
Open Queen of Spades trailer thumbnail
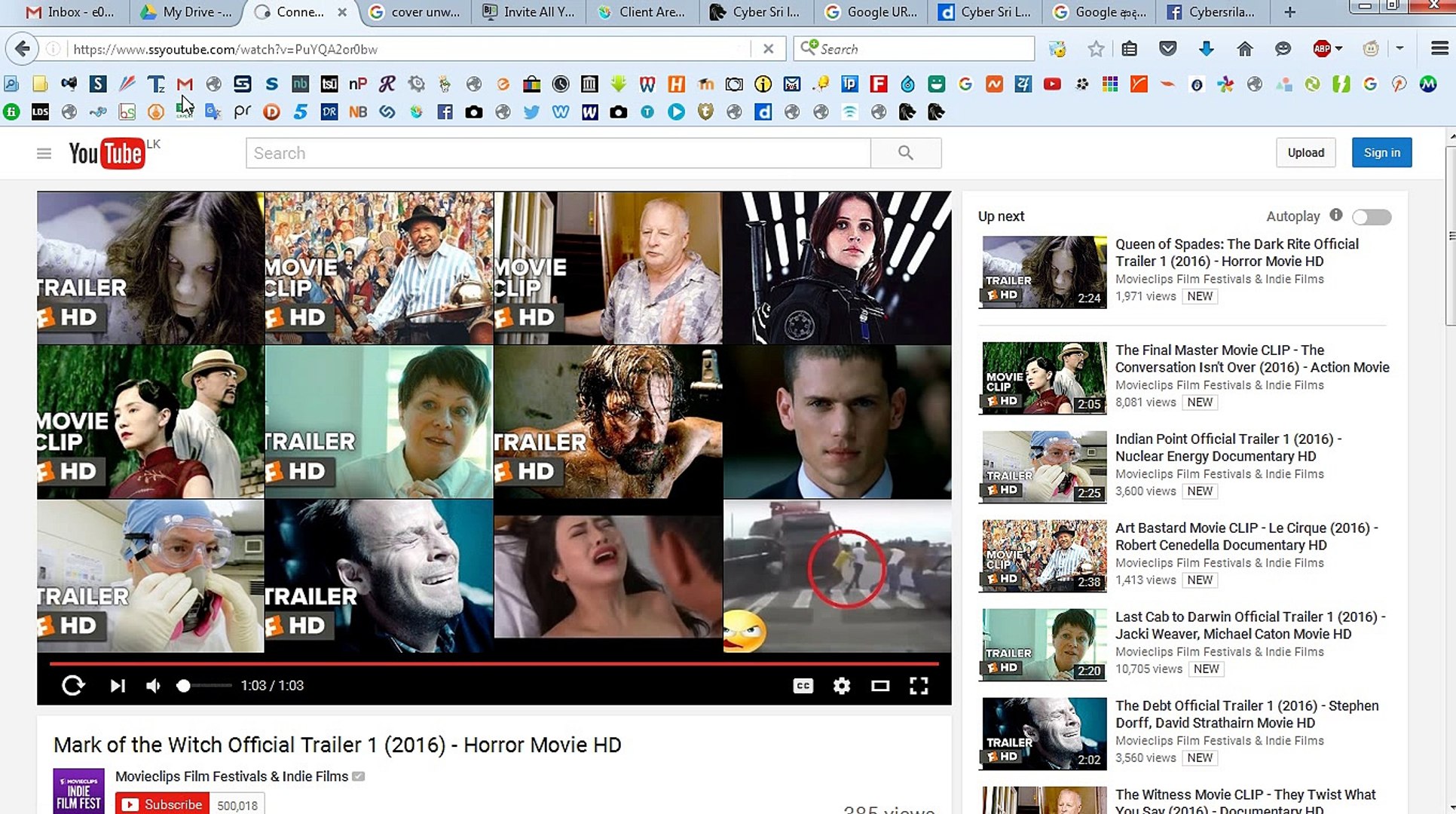[x=1043, y=271]
